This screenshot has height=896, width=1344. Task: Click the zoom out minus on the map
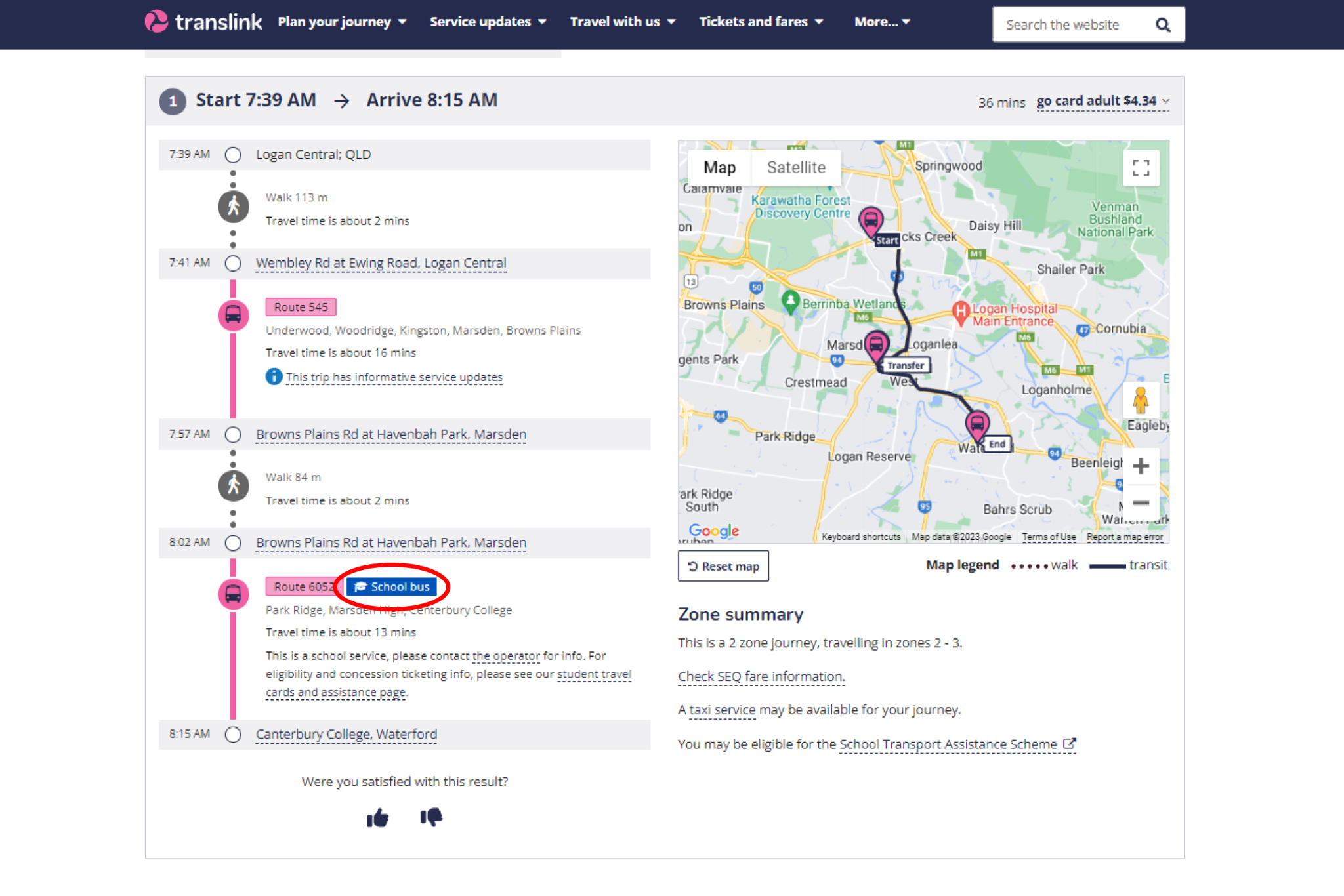pyautogui.click(x=1141, y=502)
